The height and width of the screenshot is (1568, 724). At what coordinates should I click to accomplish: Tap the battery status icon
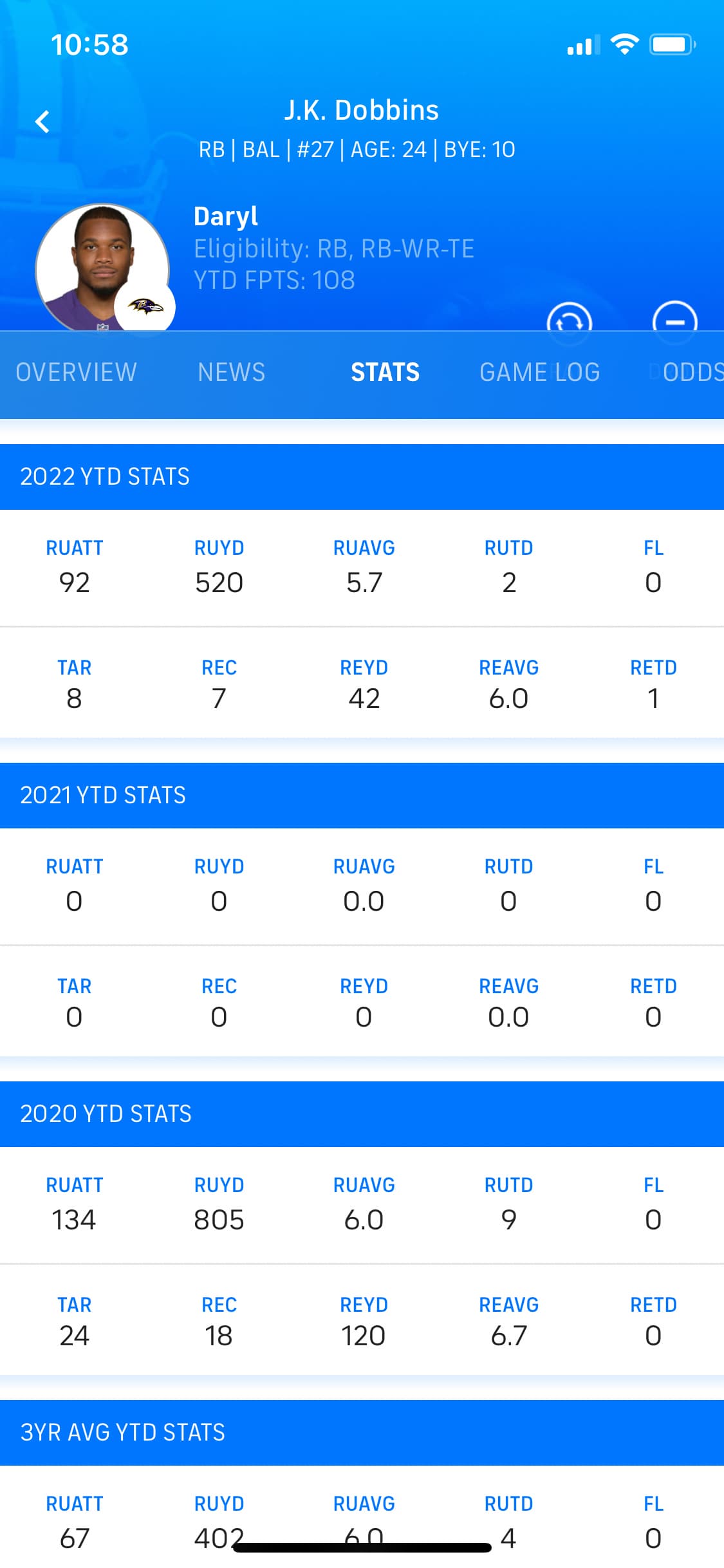672,44
